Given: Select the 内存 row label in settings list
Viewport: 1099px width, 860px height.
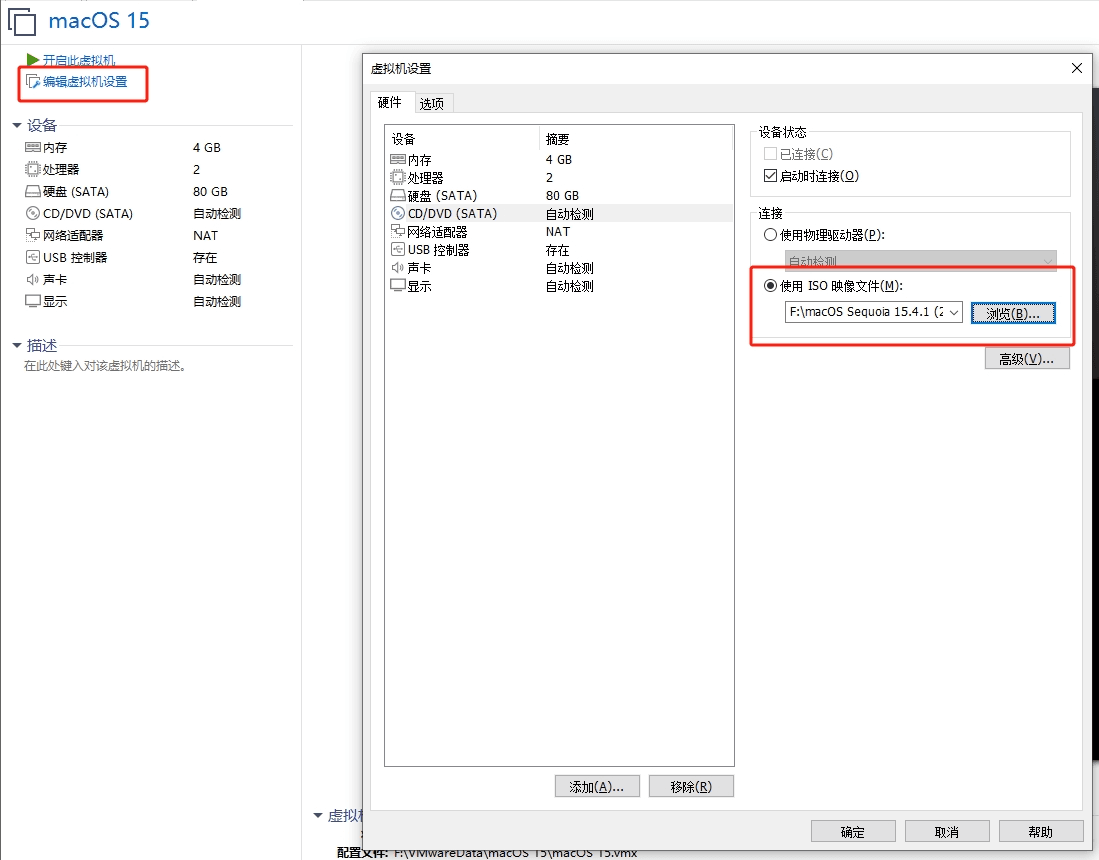Looking at the screenshot, I should [x=420, y=160].
